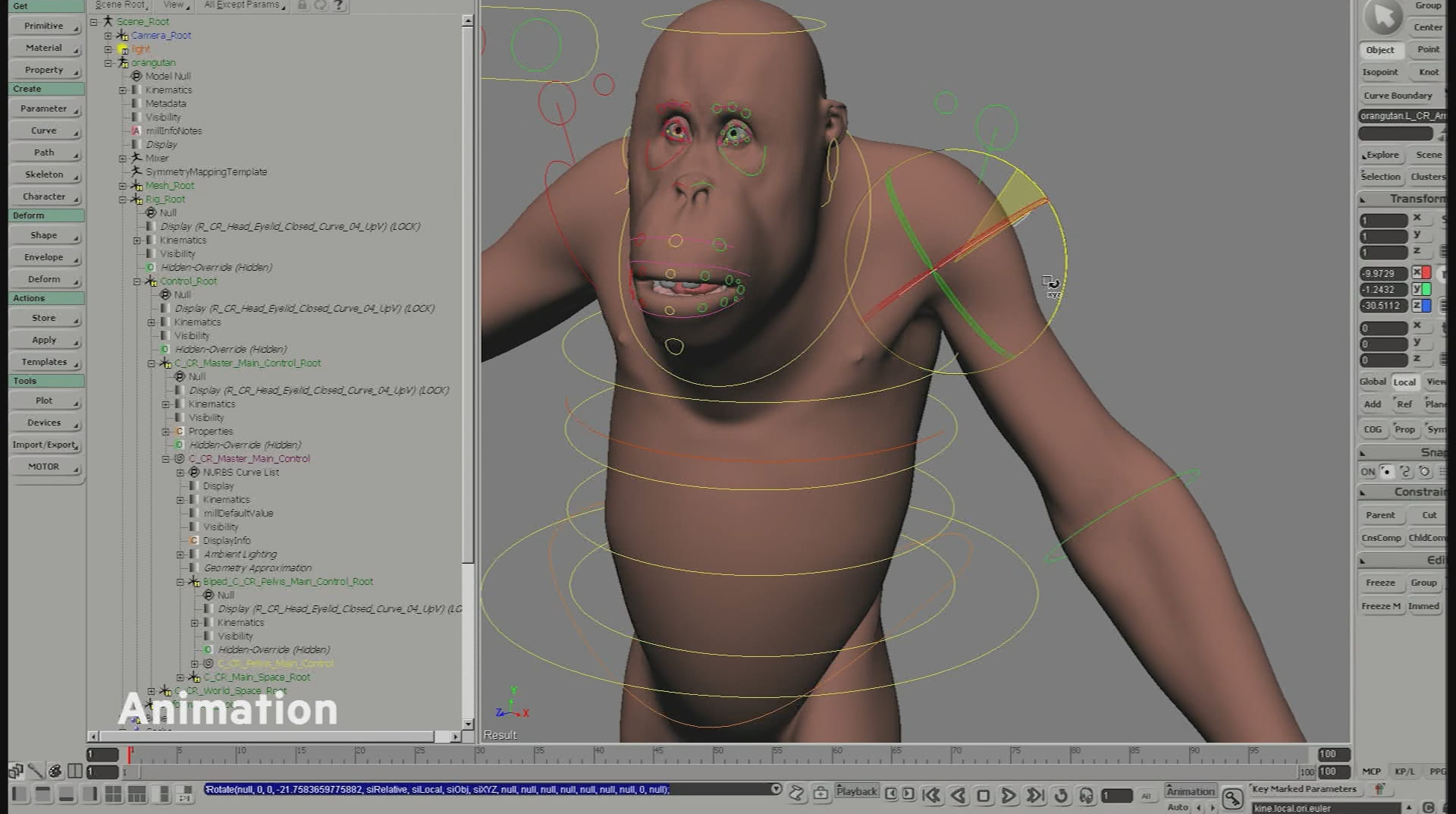
Task: Click the Parent constraint button
Action: click(1380, 515)
